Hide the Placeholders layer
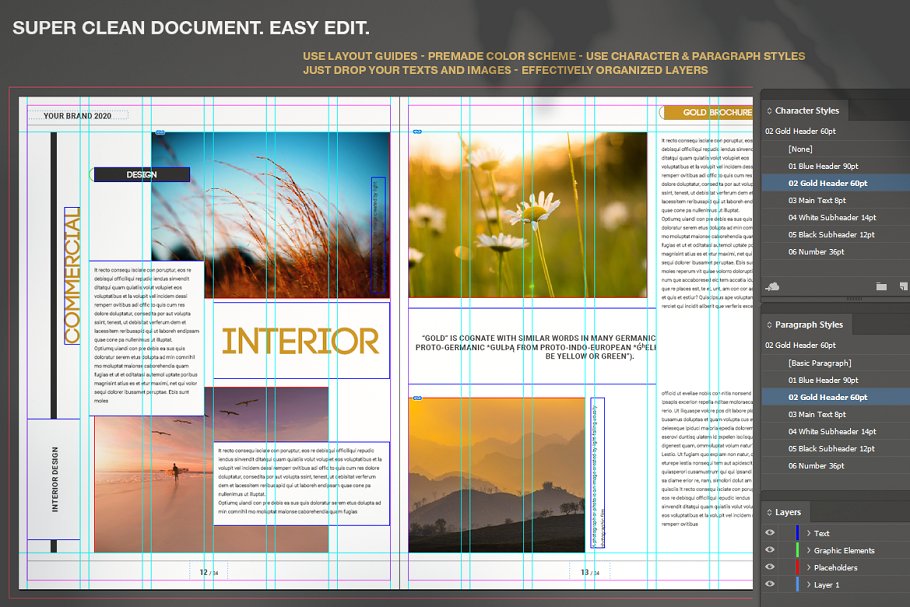 770,567
